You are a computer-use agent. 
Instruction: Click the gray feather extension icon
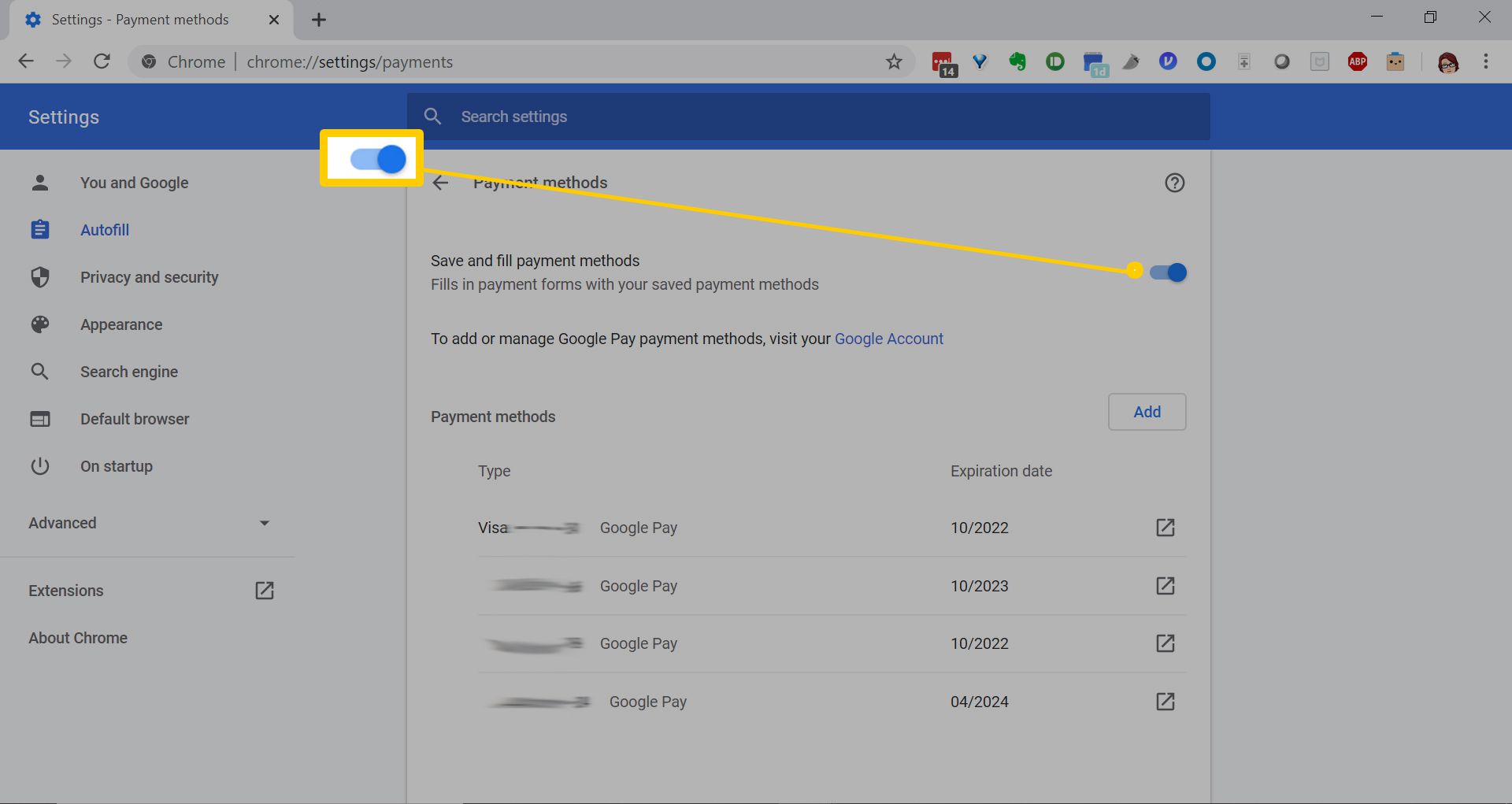tap(1131, 61)
